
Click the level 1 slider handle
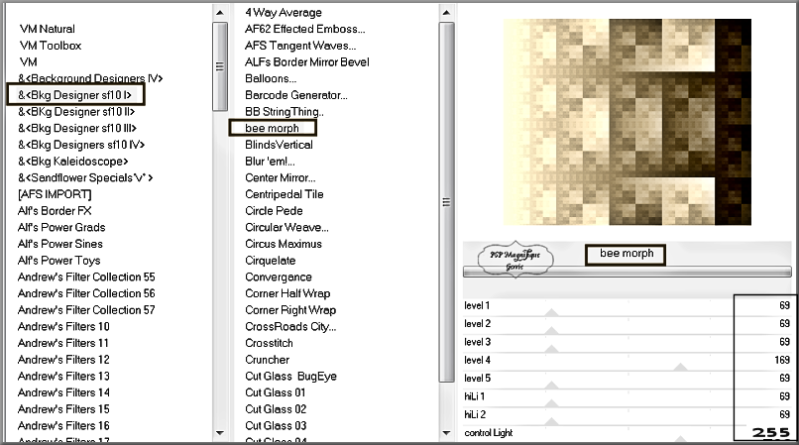(551, 312)
